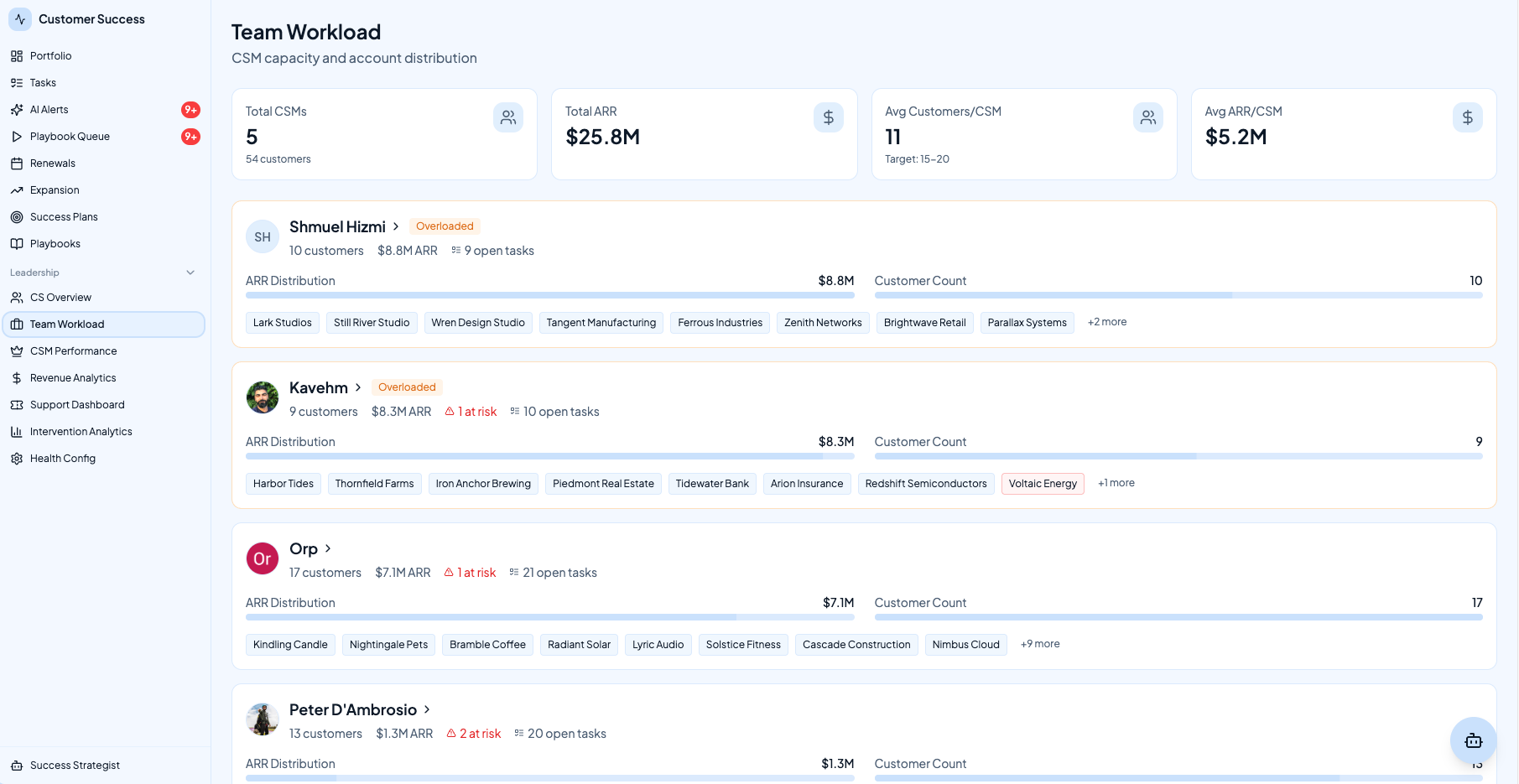Screen dimensions: 1519x784
Task: Click Shmuel Hizmi's Overloaded badge
Action: click(445, 226)
